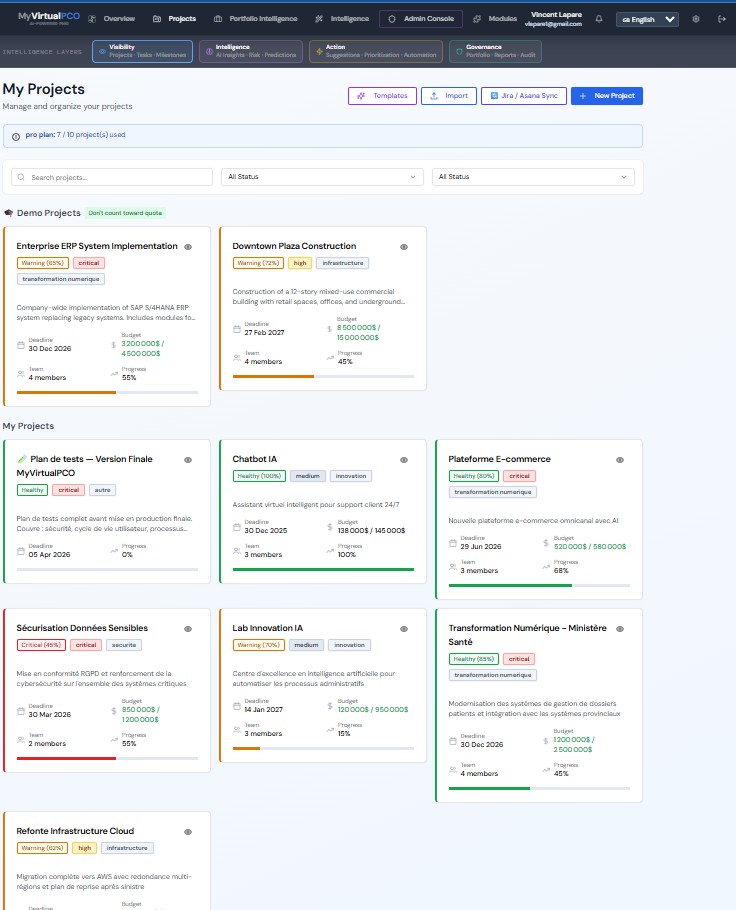Toggle eye icon on Chatbot IA card
This screenshot has width=736, height=910.
tap(404, 460)
